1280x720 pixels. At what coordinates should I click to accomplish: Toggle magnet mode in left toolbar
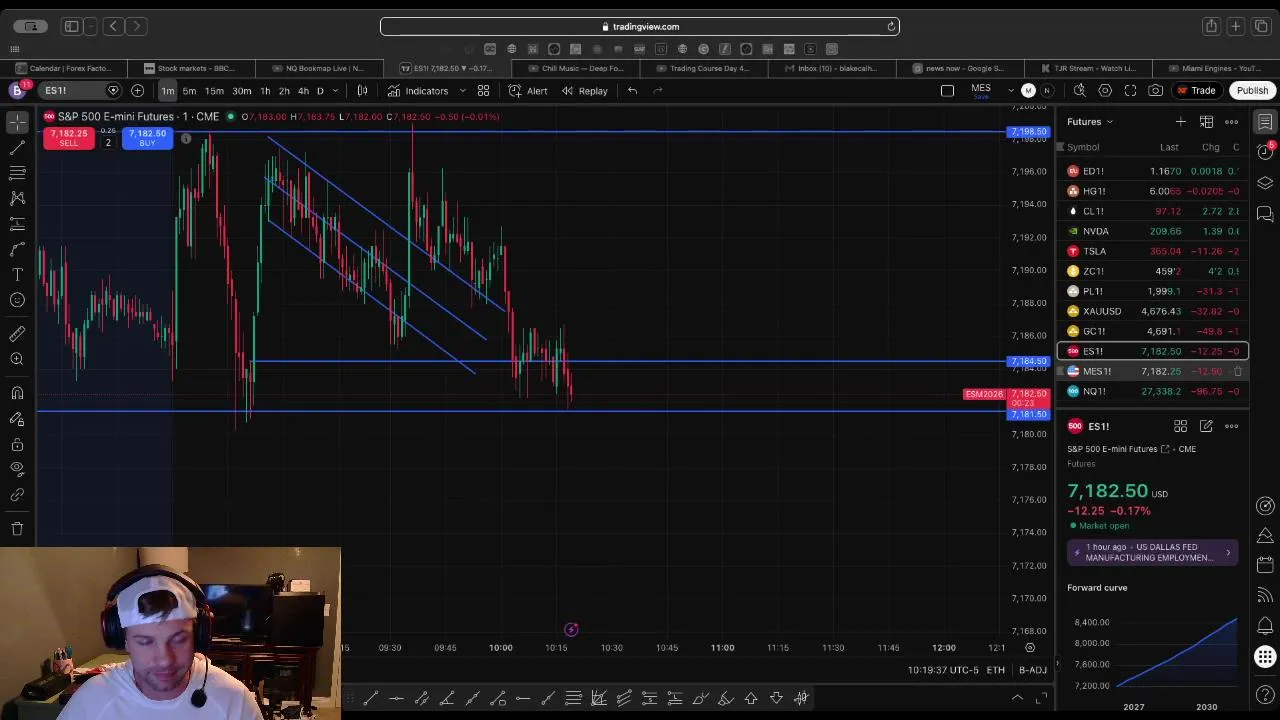coord(17,392)
